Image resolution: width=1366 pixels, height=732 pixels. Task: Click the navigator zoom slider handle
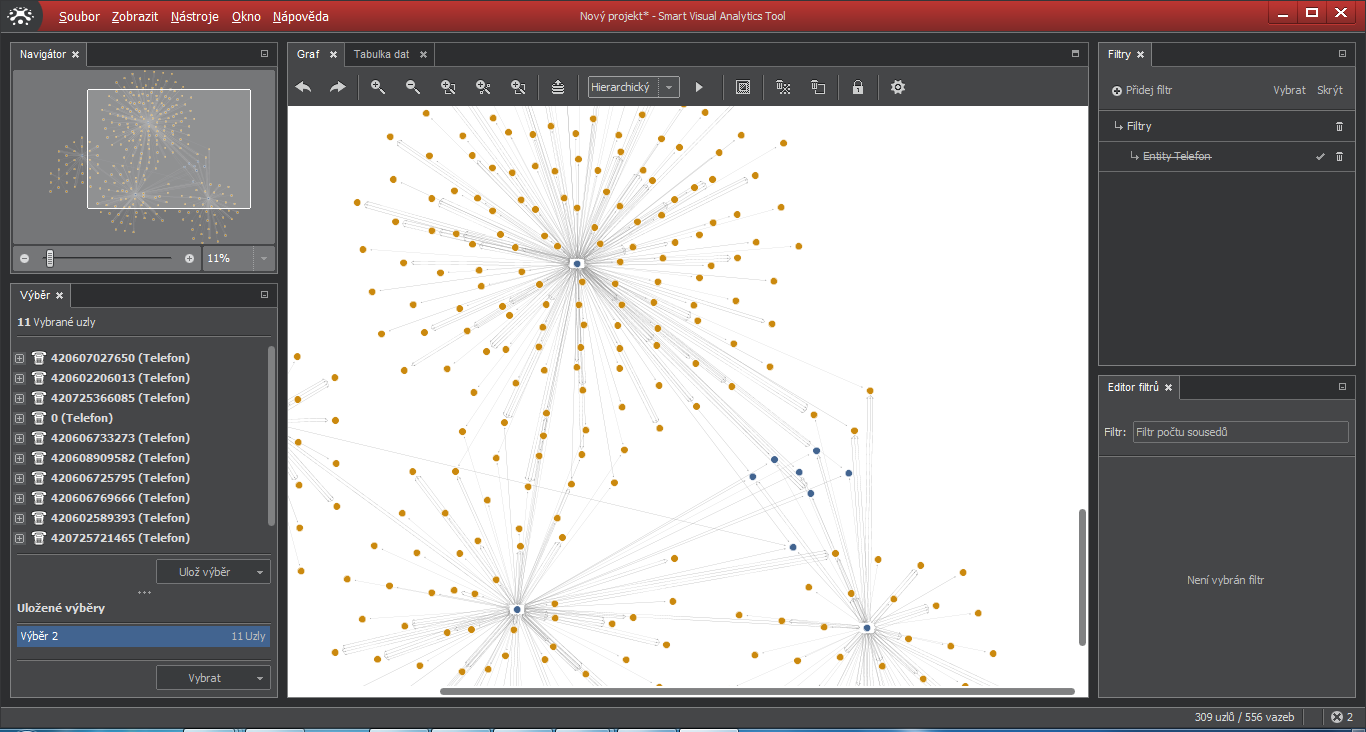pyautogui.click(x=50, y=258)
